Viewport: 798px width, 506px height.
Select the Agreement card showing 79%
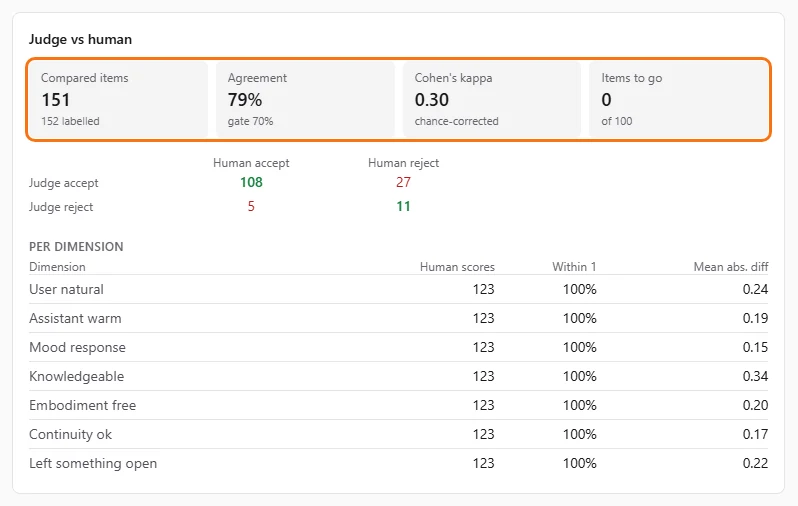coord(305,99)
